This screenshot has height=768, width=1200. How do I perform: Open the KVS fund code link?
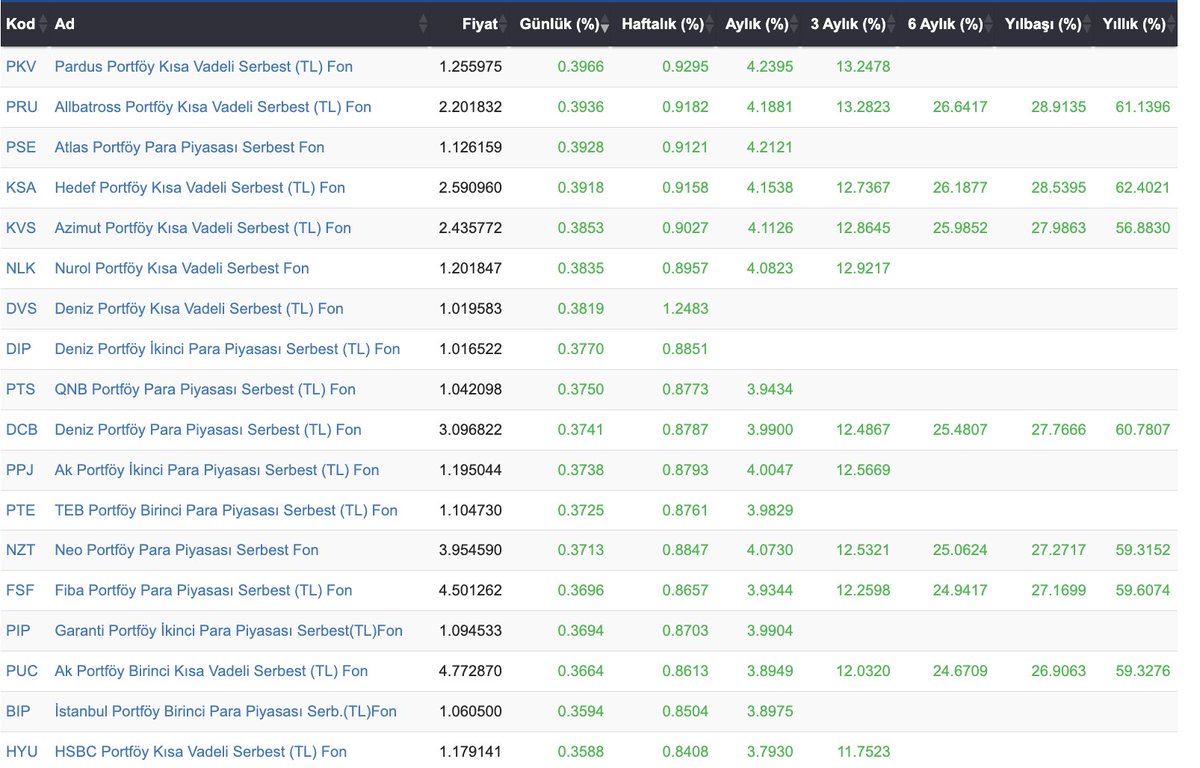(x=21, y=228)
